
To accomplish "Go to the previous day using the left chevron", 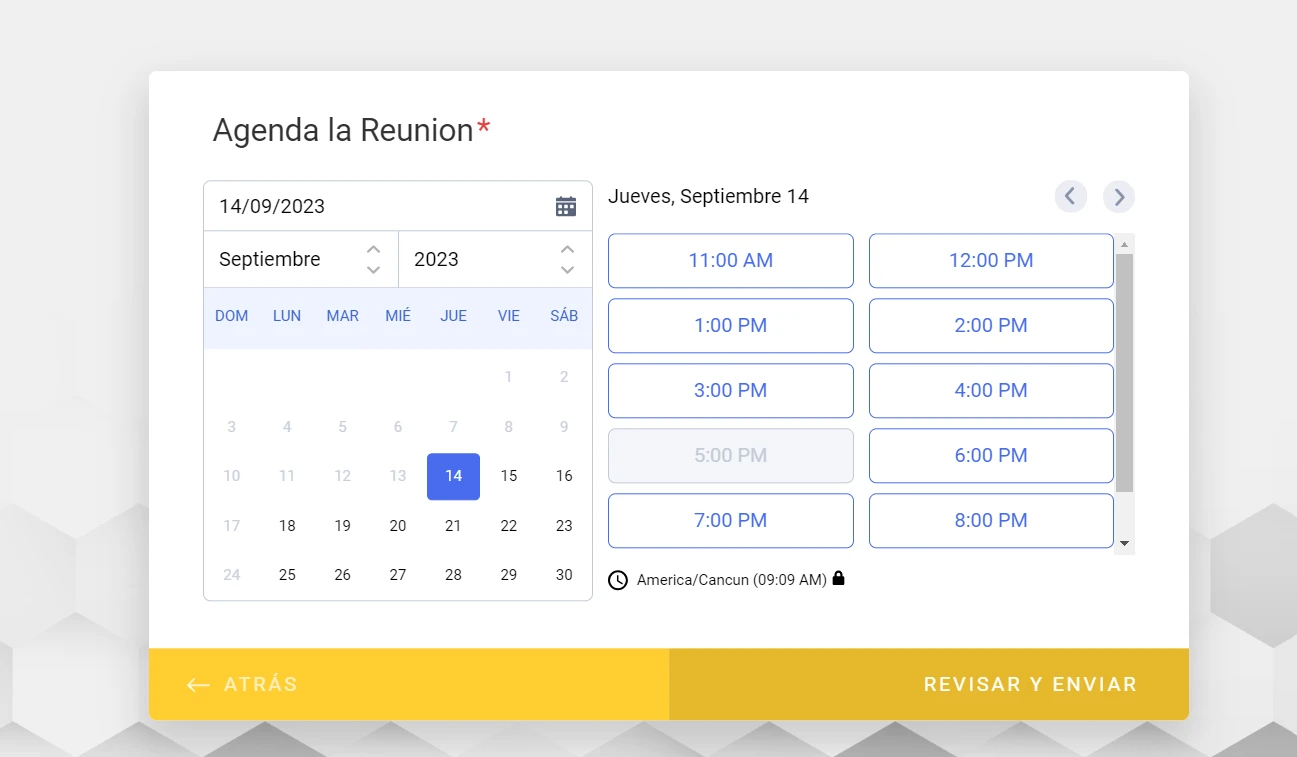I will pyautogui.click(x=1070, y=196).
